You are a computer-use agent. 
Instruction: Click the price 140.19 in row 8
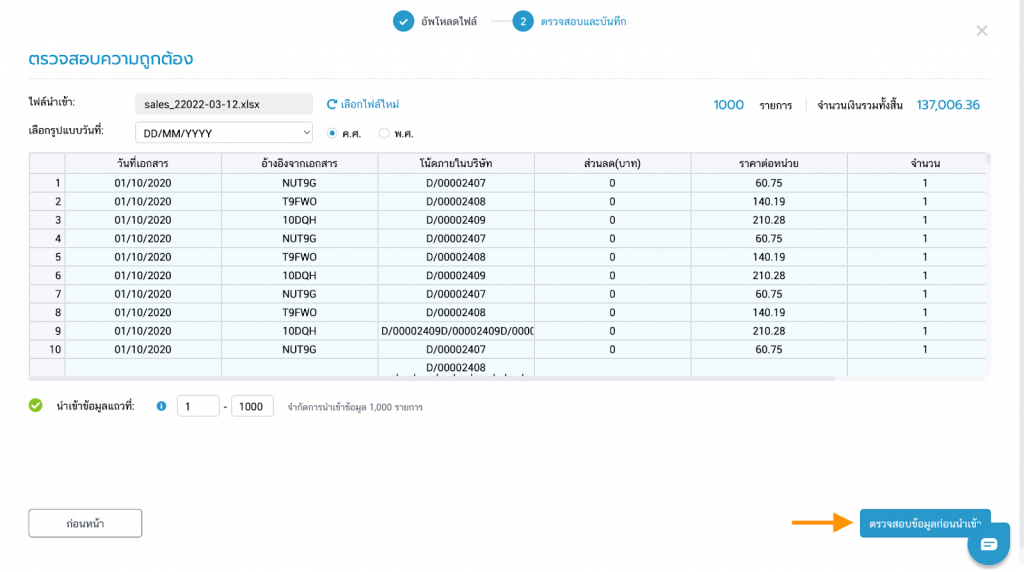769,312
